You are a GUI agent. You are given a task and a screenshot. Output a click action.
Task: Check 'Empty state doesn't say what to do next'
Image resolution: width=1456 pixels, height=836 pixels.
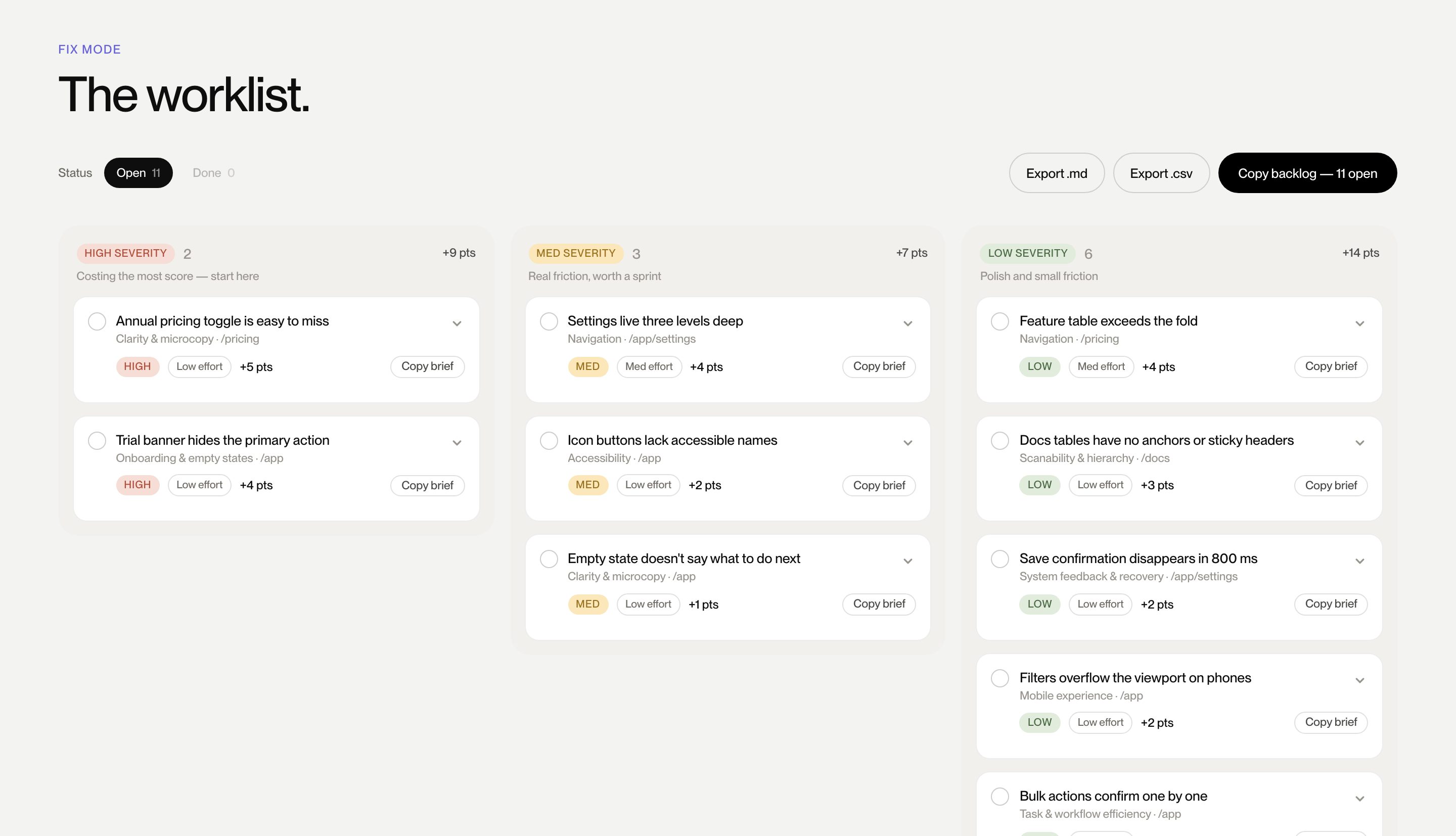[549, 559]
